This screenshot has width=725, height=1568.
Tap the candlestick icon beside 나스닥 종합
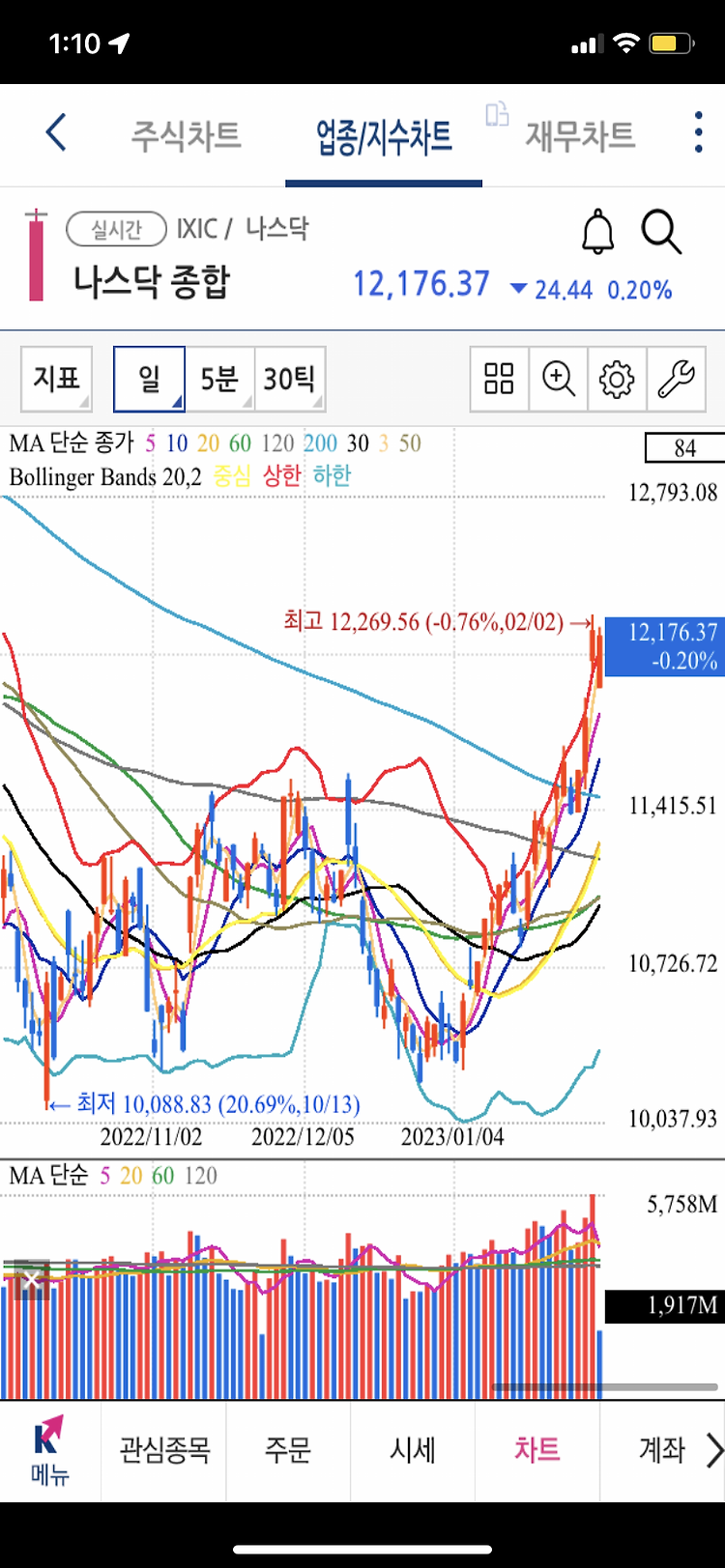[x=36, y=255]
